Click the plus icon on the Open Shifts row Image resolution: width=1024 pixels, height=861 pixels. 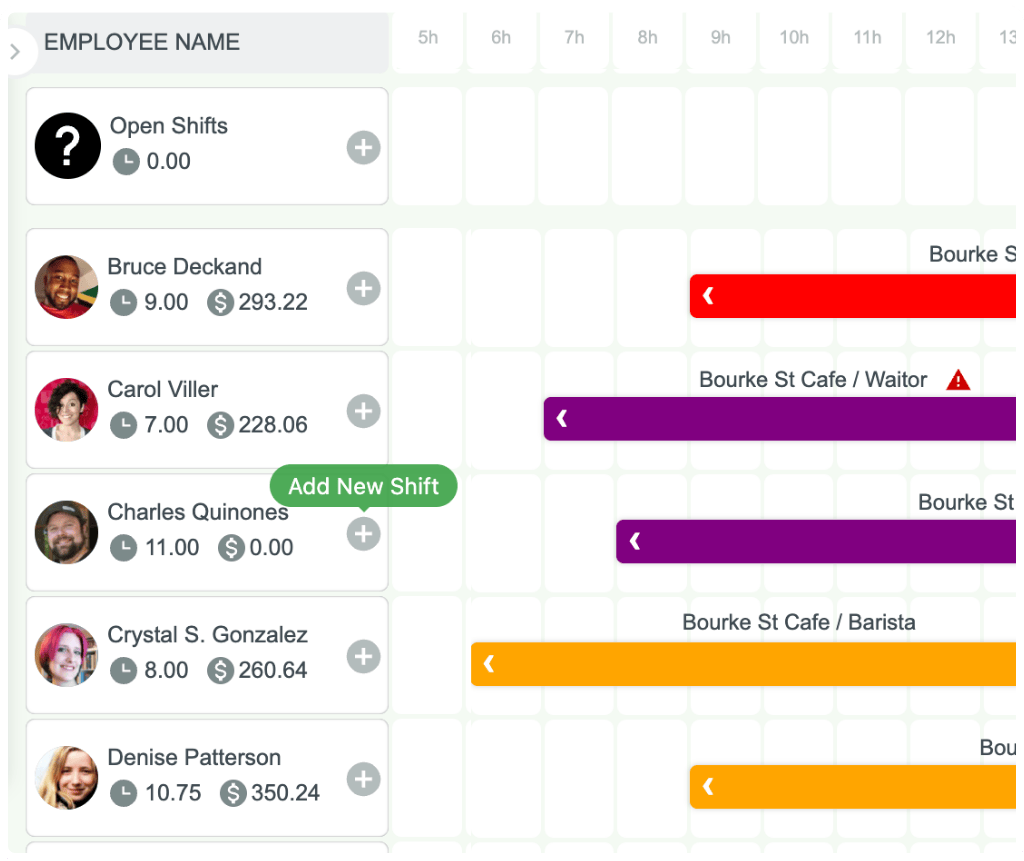(363, 147)
